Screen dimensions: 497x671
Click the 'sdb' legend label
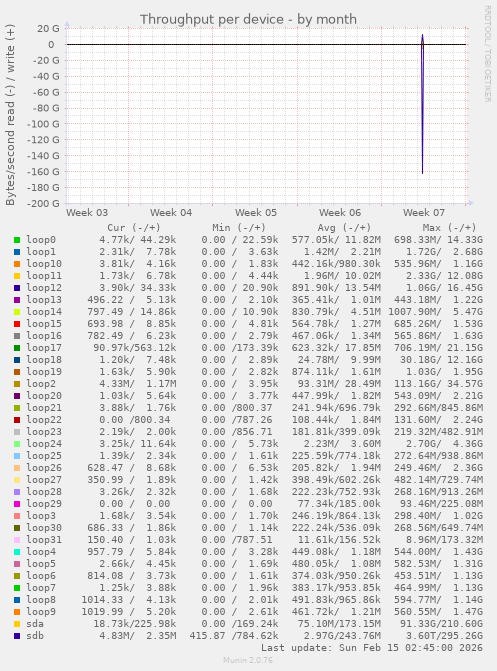35,635
